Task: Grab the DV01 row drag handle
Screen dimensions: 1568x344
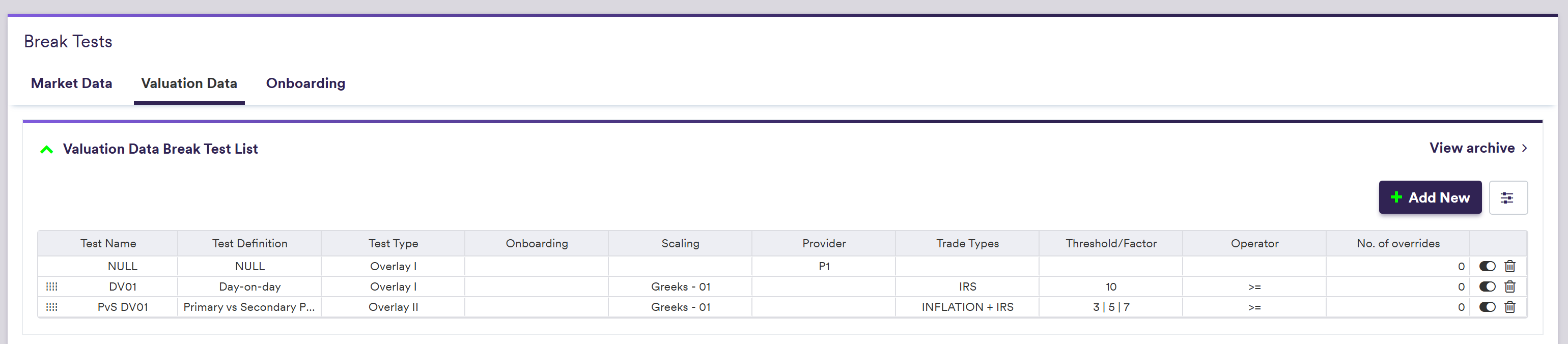Action: point(52,287)
